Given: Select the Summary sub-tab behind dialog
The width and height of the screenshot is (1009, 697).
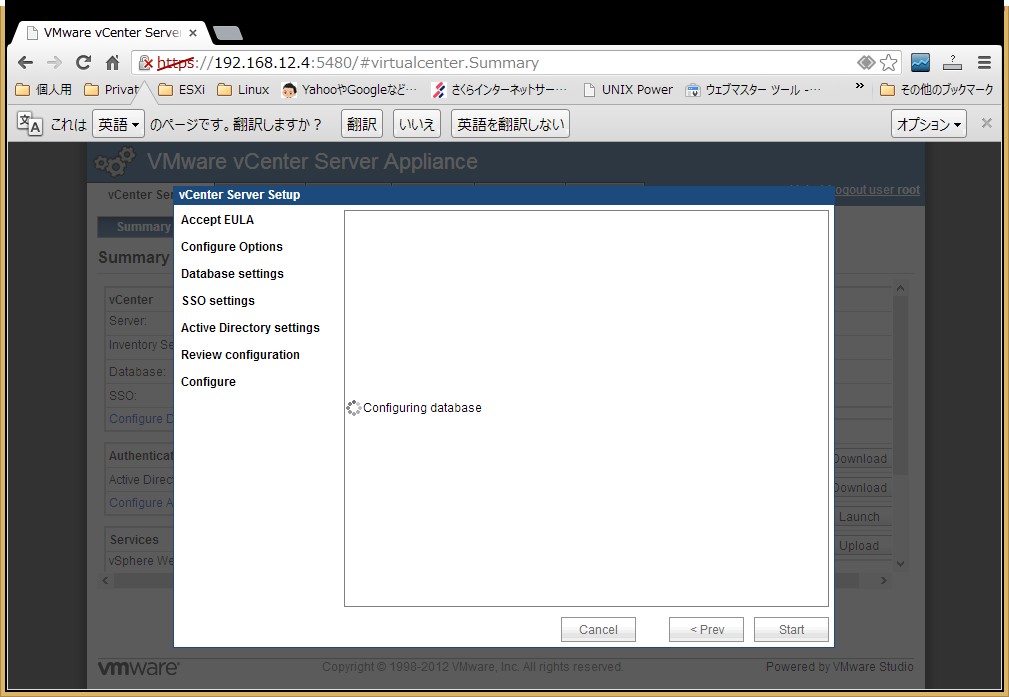Looking at the screenshot, I should coord(136,227).
